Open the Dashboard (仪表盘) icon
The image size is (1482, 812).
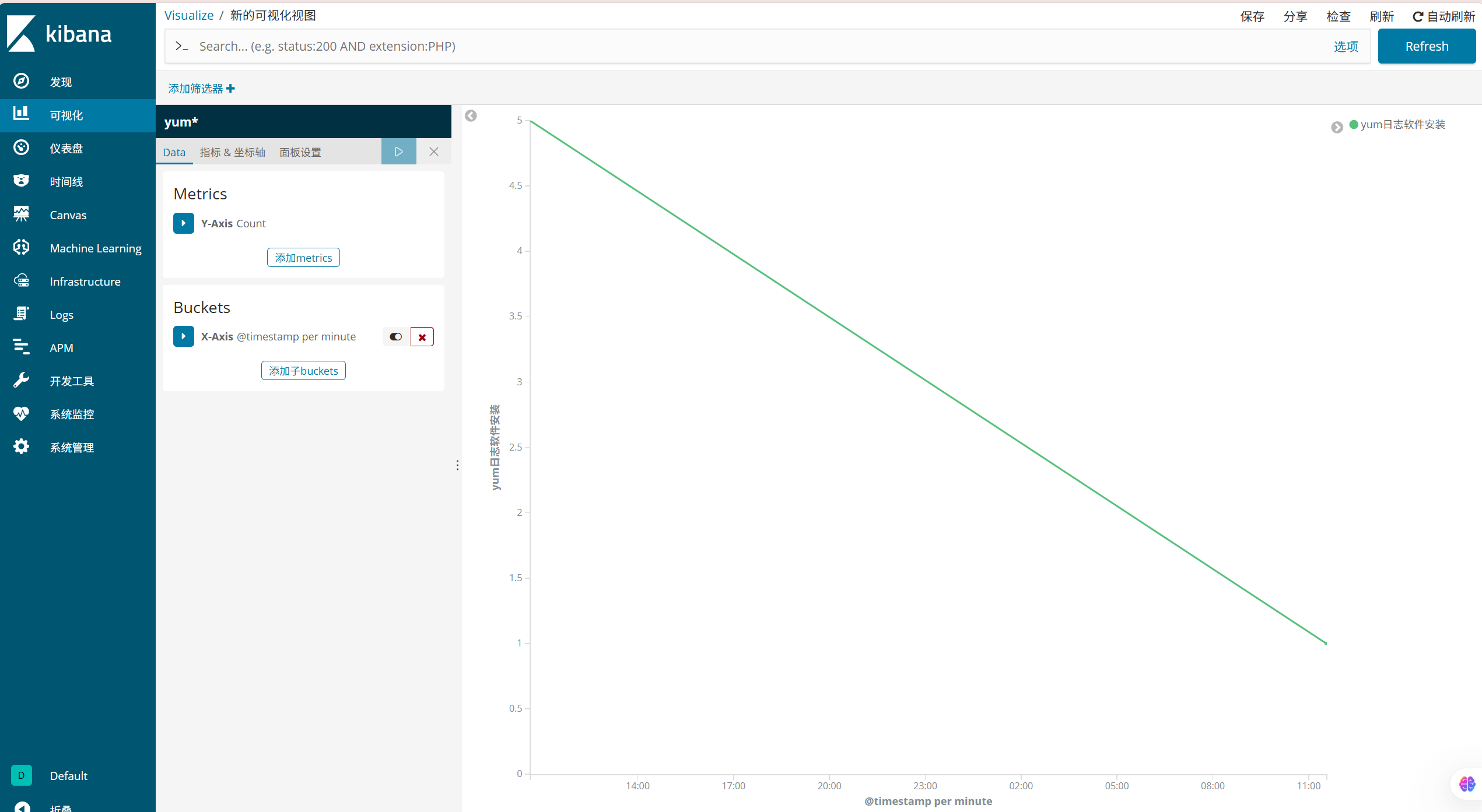click(22, 147)
